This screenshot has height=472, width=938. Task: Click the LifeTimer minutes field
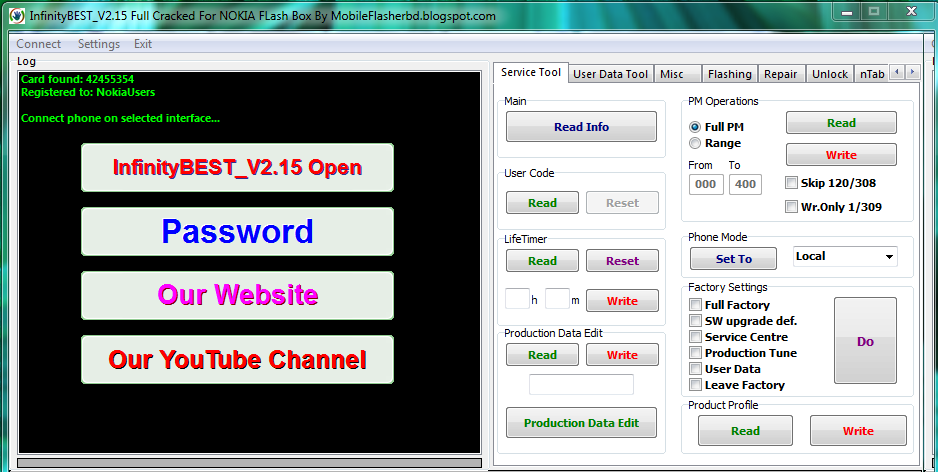click(558, 299)
